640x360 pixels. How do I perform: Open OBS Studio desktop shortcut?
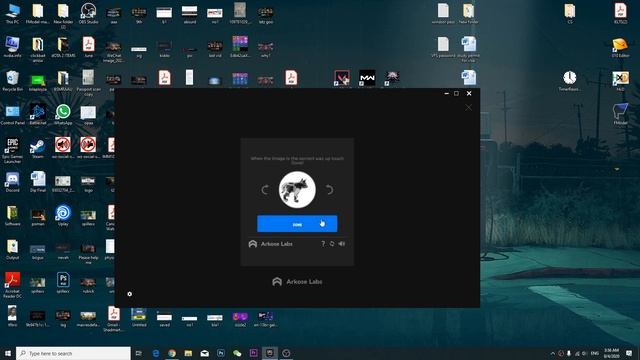pyautogui.click(x=88, y=13)
